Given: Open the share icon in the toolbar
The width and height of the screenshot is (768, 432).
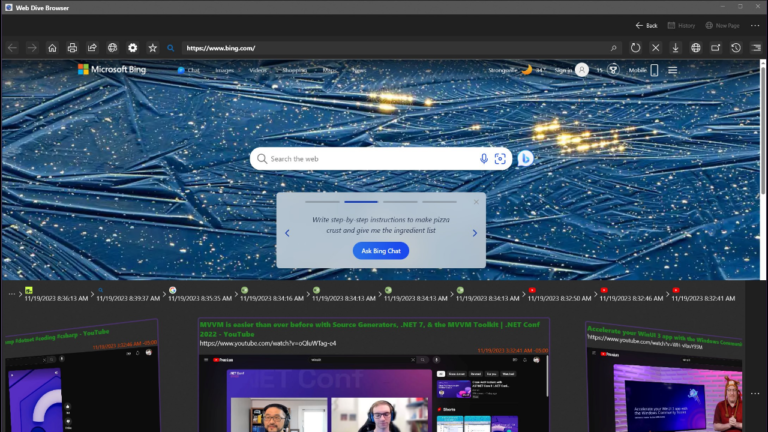Looking at the screenshot, I should [92, 48].
